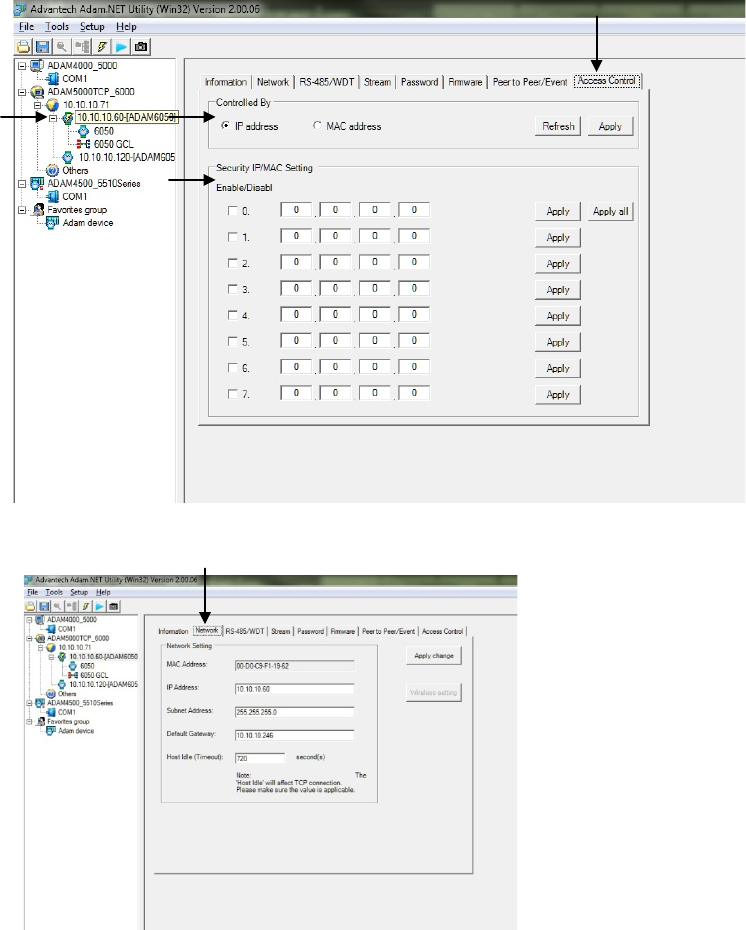
Task: Collapse the ADAM4000_5000 node in lower window
Action: click(x=29, y=620)
